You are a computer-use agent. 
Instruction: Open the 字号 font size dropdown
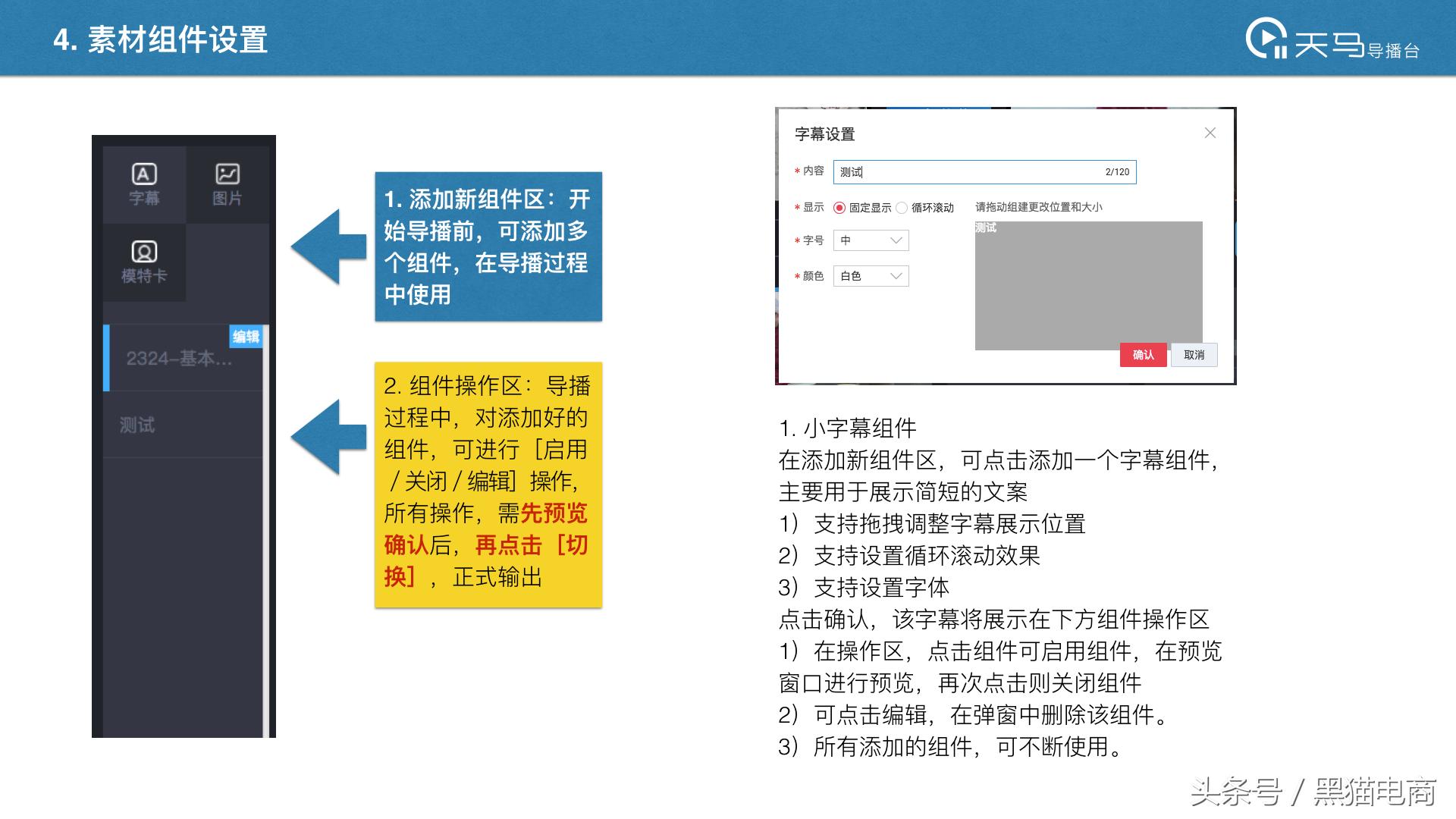870,240
